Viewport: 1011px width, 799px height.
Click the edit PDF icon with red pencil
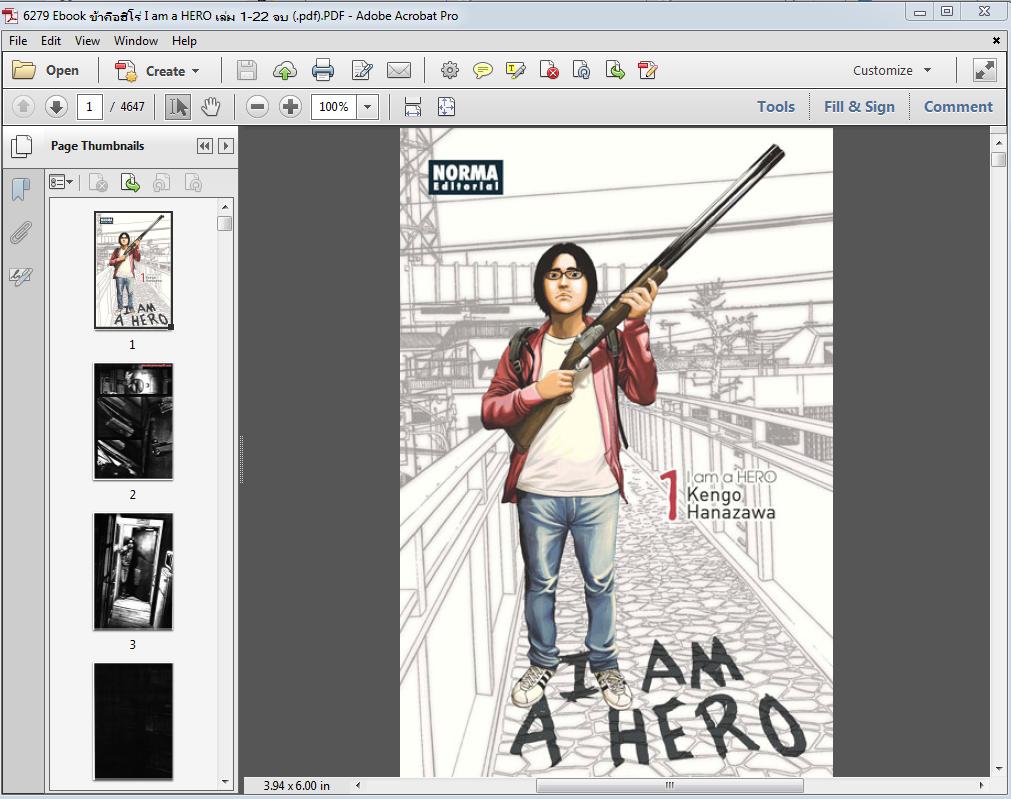[x=647, y=70]
